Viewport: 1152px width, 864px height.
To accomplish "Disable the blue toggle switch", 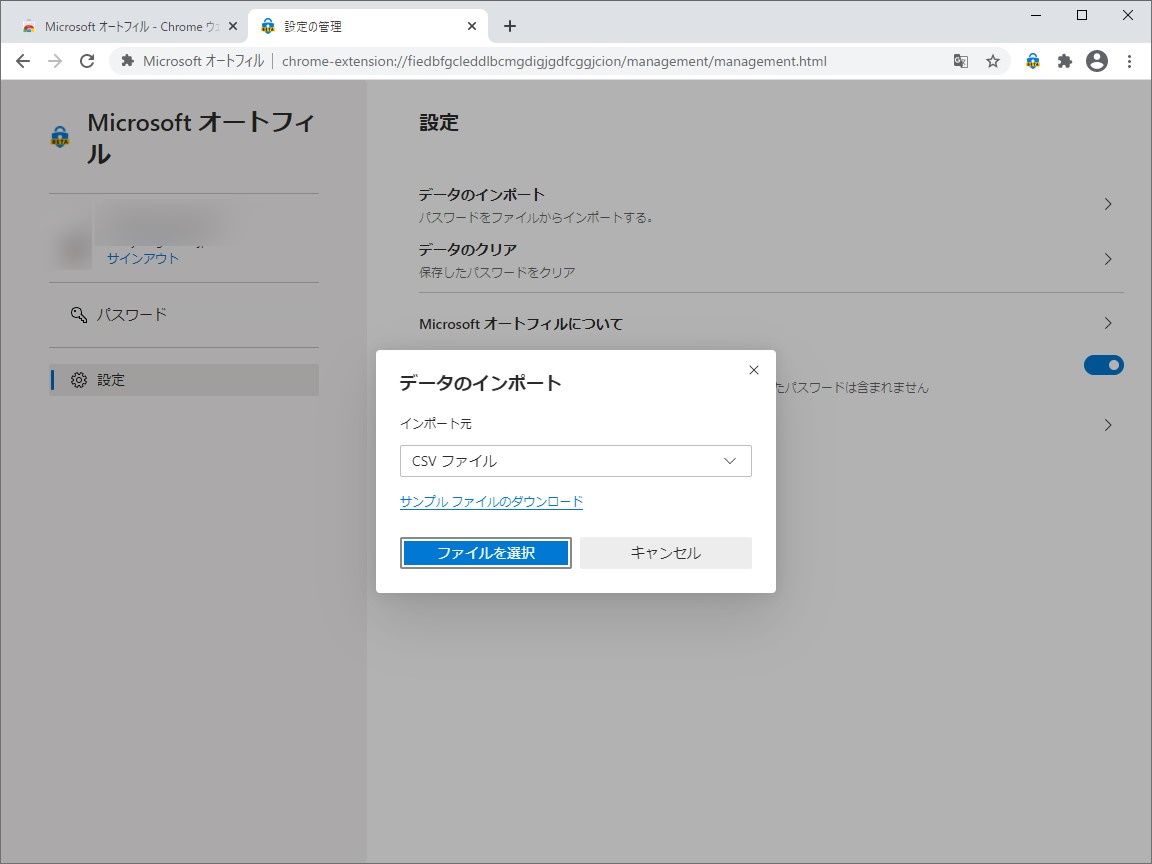I will (x=1103, y=365).
